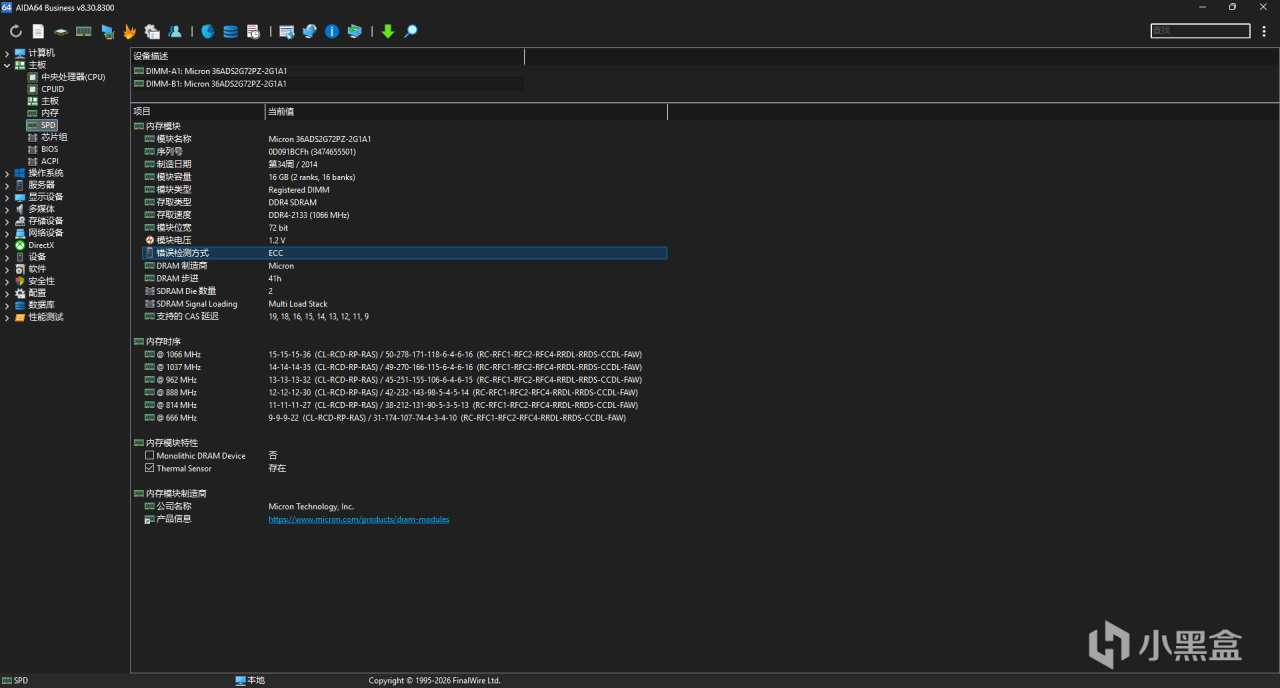Select 数据库 in the tree

point(42,305)
